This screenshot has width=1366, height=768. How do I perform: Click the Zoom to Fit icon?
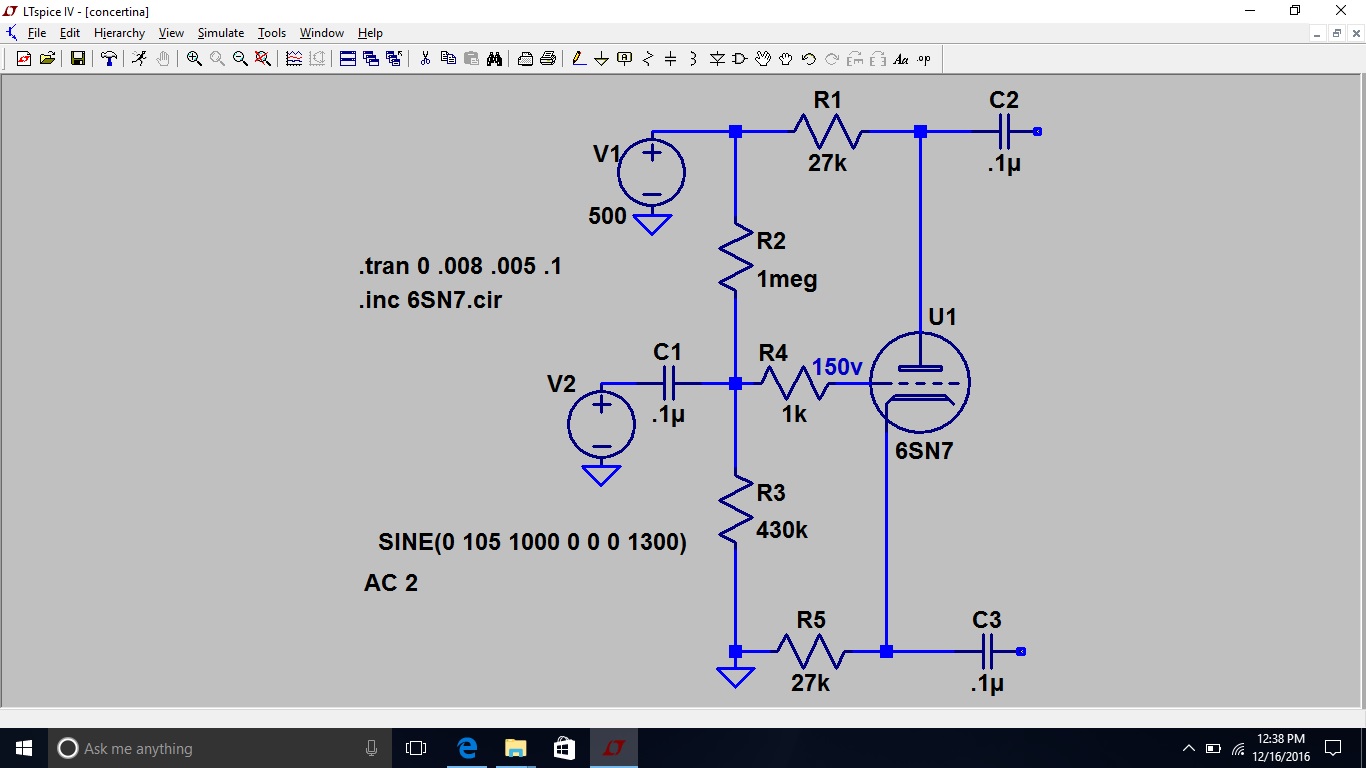263,59
